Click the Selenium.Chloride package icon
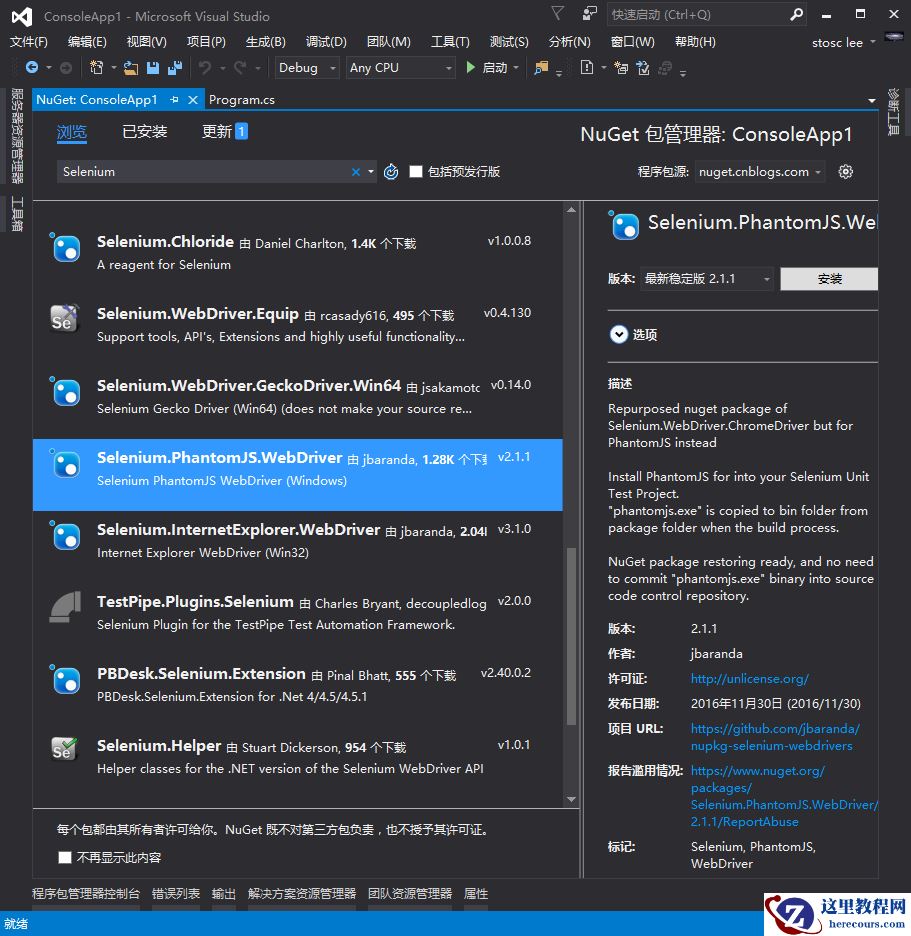911x936 pixels. click(x=65, y=247)
